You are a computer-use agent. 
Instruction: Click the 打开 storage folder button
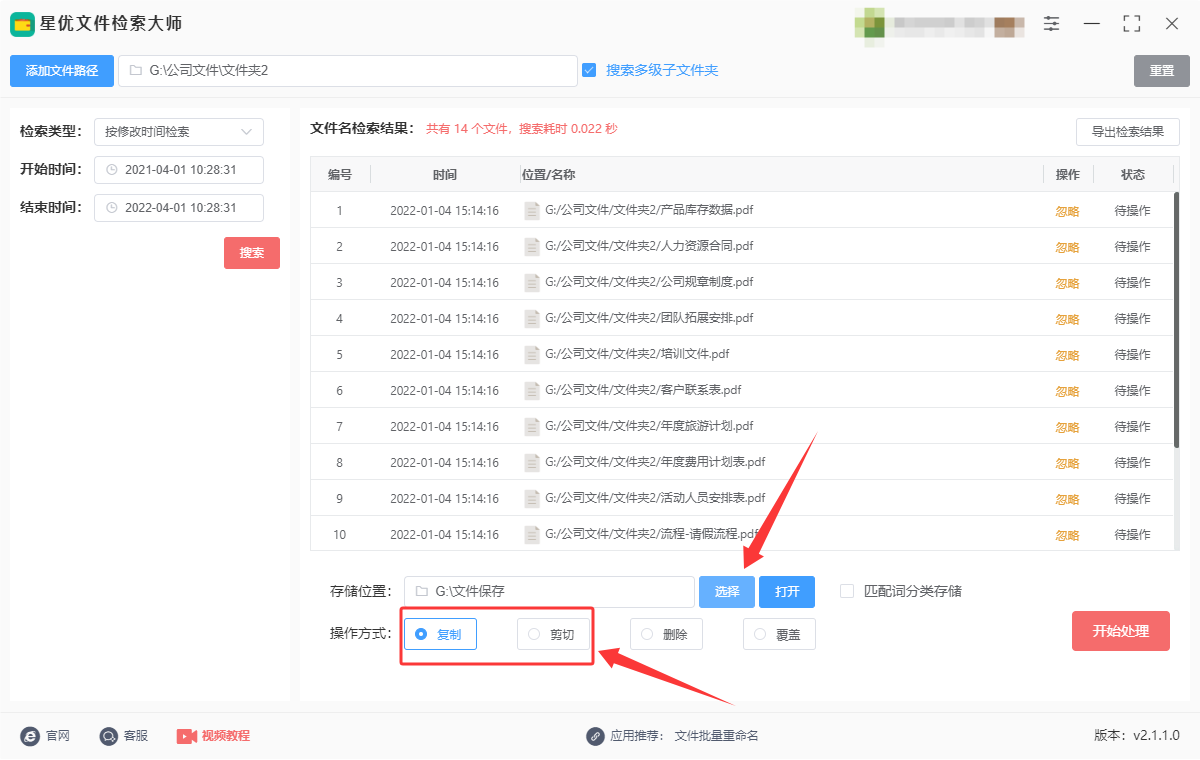click(787, 592)
